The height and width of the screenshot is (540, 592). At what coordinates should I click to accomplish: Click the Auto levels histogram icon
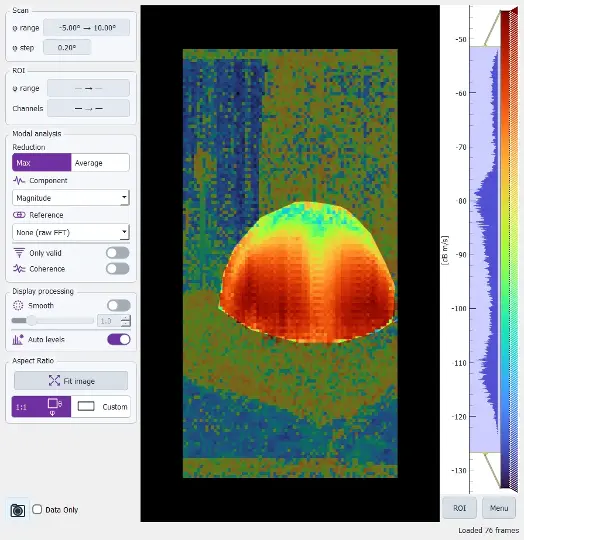click(x=18, y=339)
